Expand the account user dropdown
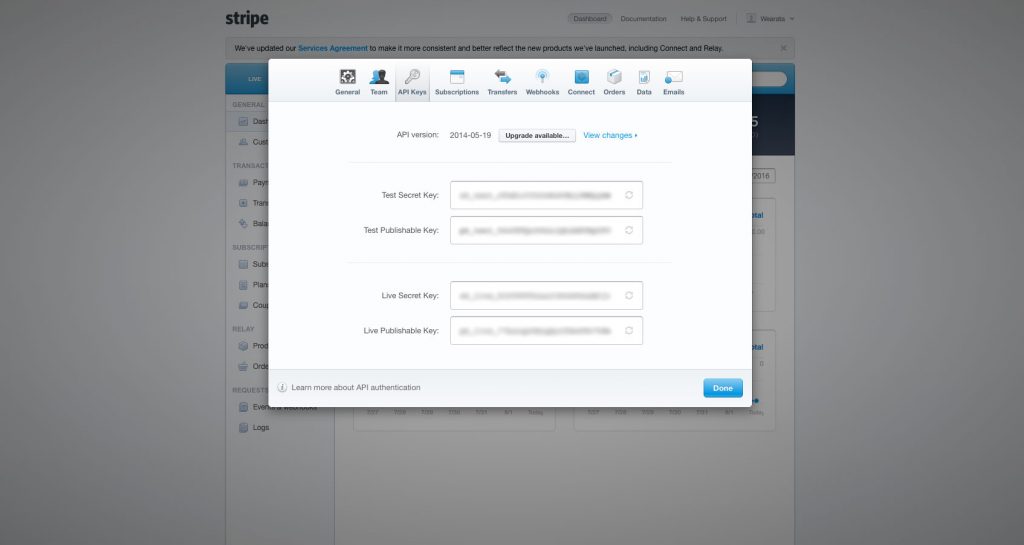 771,19
